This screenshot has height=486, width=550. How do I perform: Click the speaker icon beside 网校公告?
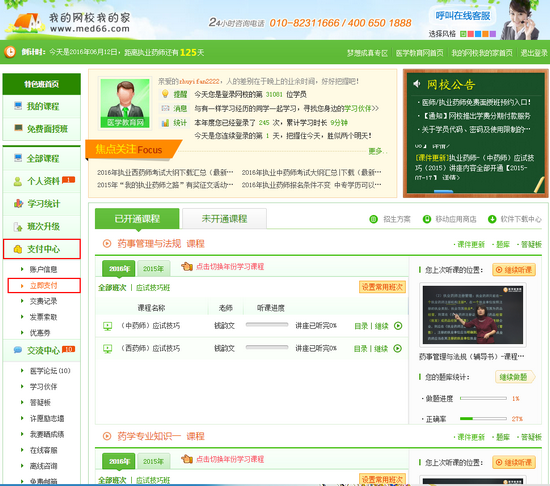pyautogui.click(x=417, y=84)
